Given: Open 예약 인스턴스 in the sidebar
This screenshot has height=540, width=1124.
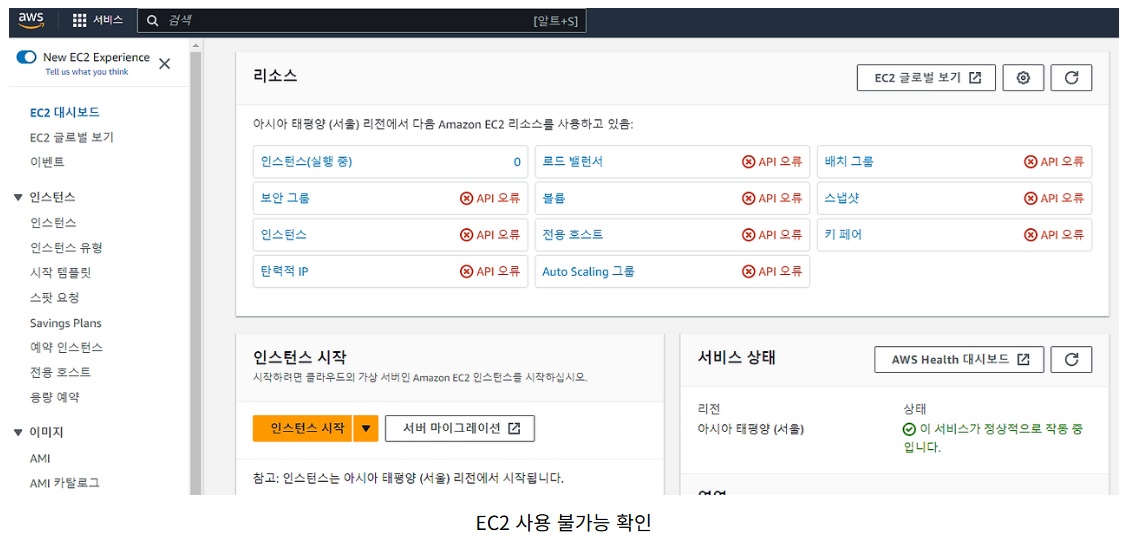Looking at the screenshot, I should [66, 347].
